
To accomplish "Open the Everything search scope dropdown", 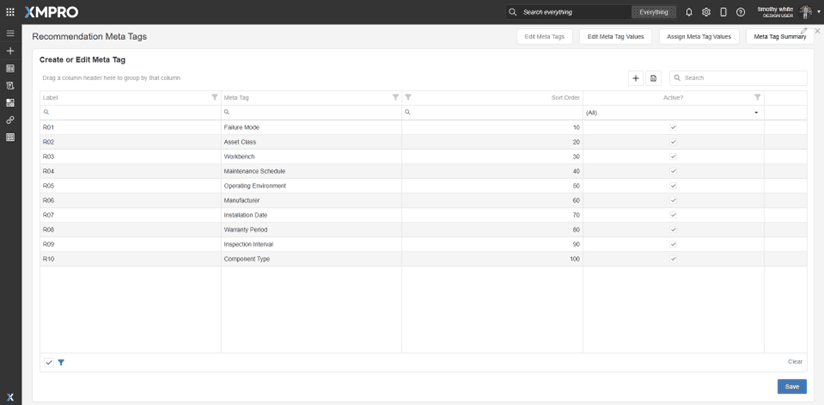I will [x=653, y=12].
